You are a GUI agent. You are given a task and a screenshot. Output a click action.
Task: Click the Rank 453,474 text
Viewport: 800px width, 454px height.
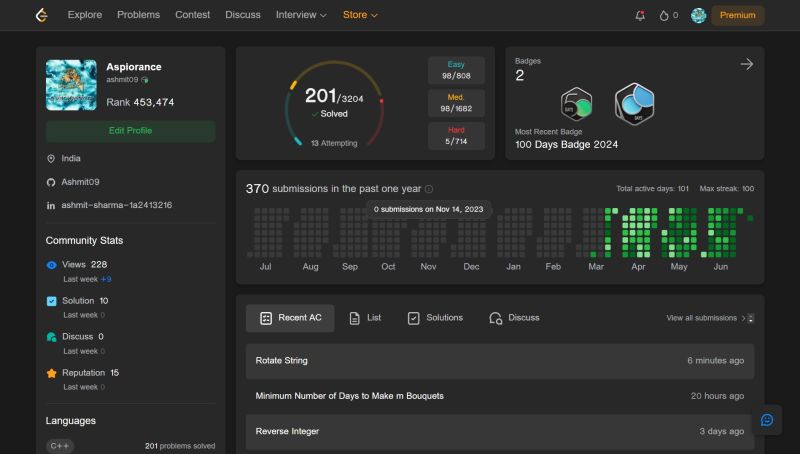click(x=140, y=103)
